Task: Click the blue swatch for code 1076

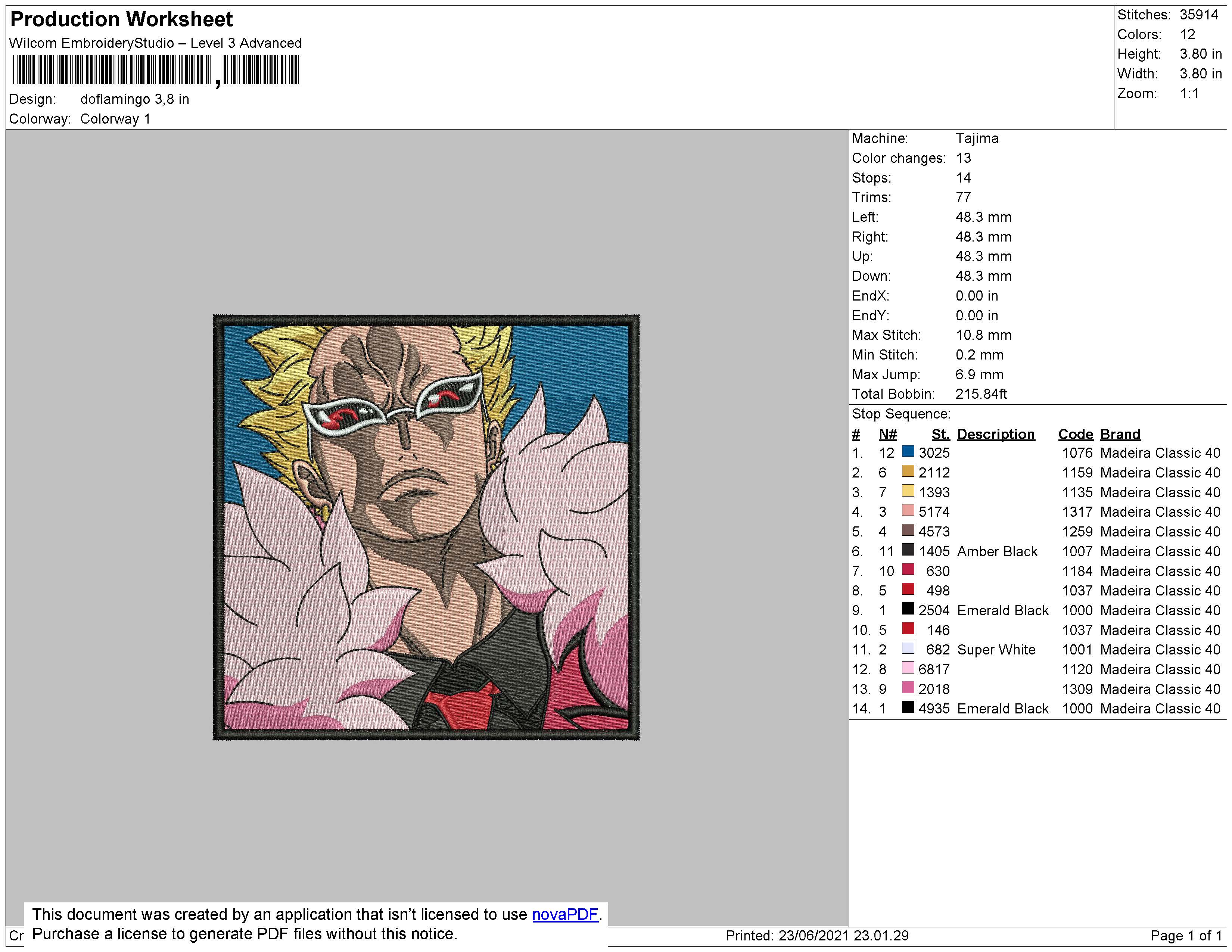Action: click(x=908, y=451)
